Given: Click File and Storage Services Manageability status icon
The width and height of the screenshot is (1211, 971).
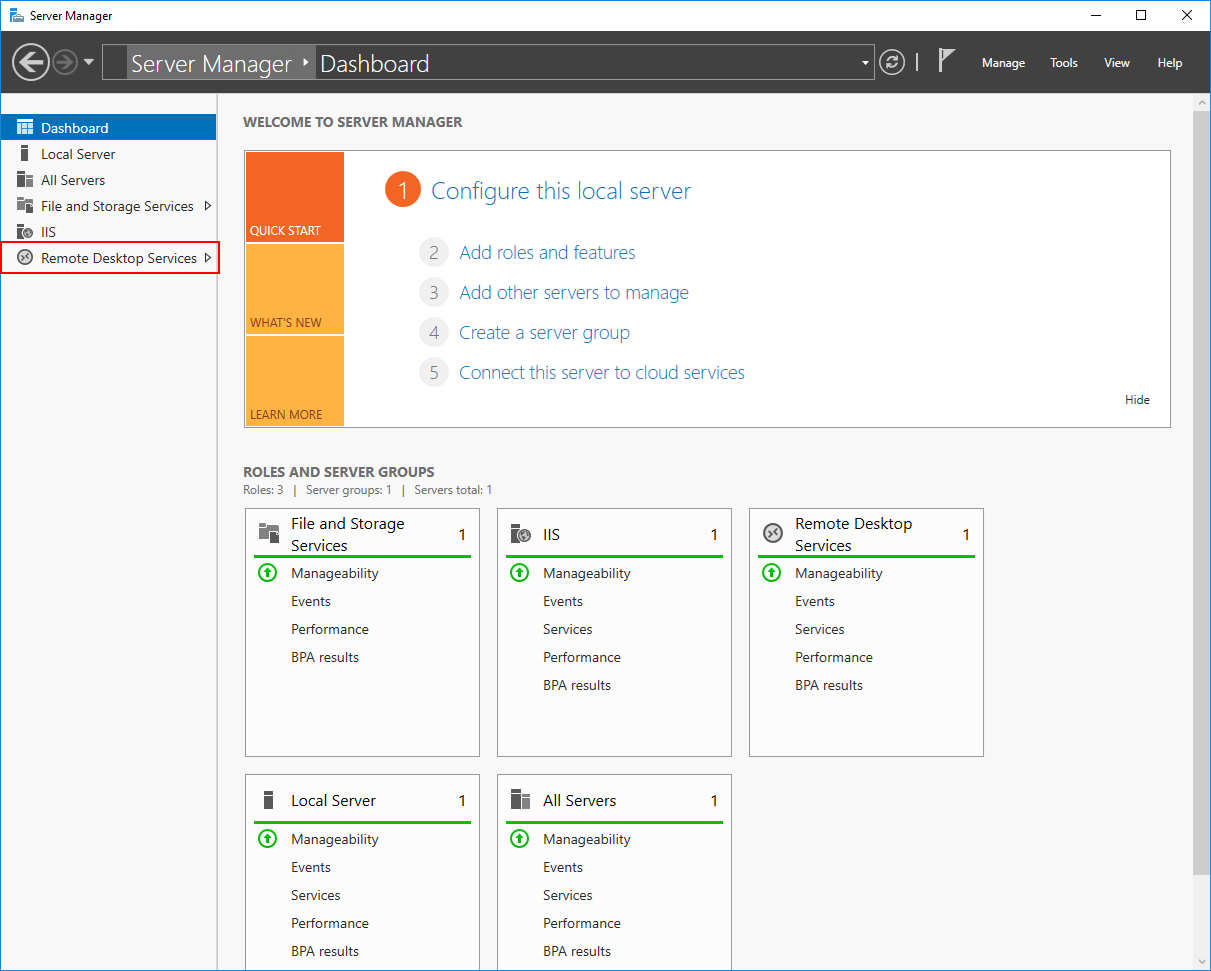Looking at the screenshot, I should pos(267,573).
